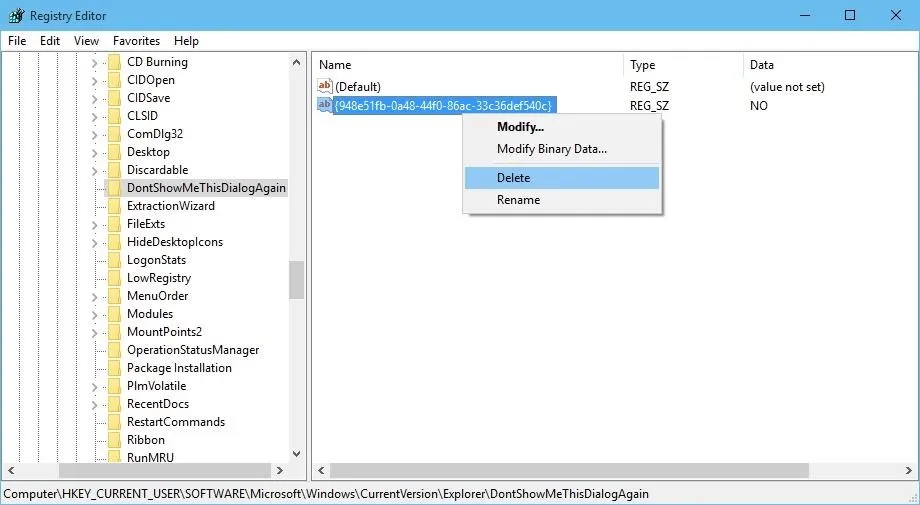Expand the ComDlg32 key
Viewport: 920px width, 505px height.
click(x=94, y=134)
